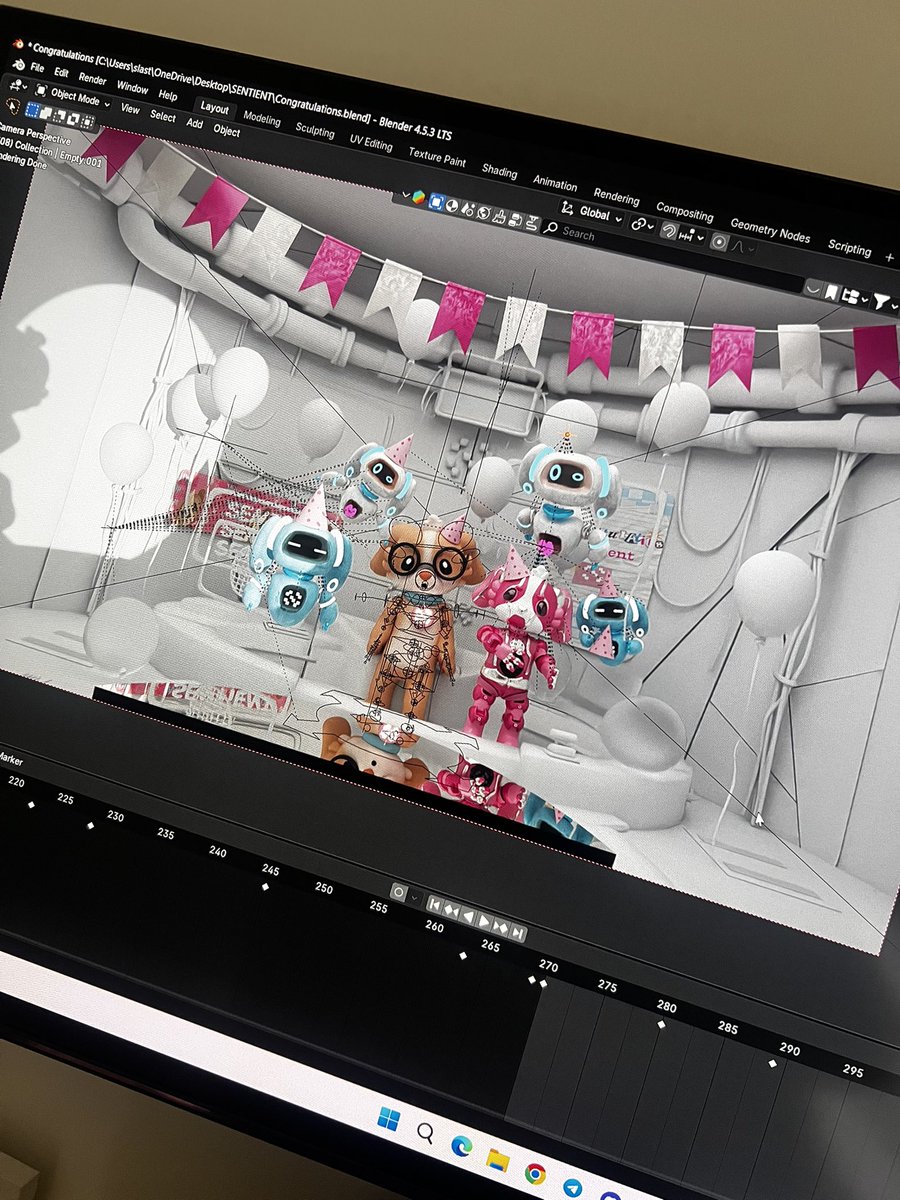This screenshot has width=900, height=1200.
Task: Choose the Extend selection mode icon
Action: click(x=46, y=113)
